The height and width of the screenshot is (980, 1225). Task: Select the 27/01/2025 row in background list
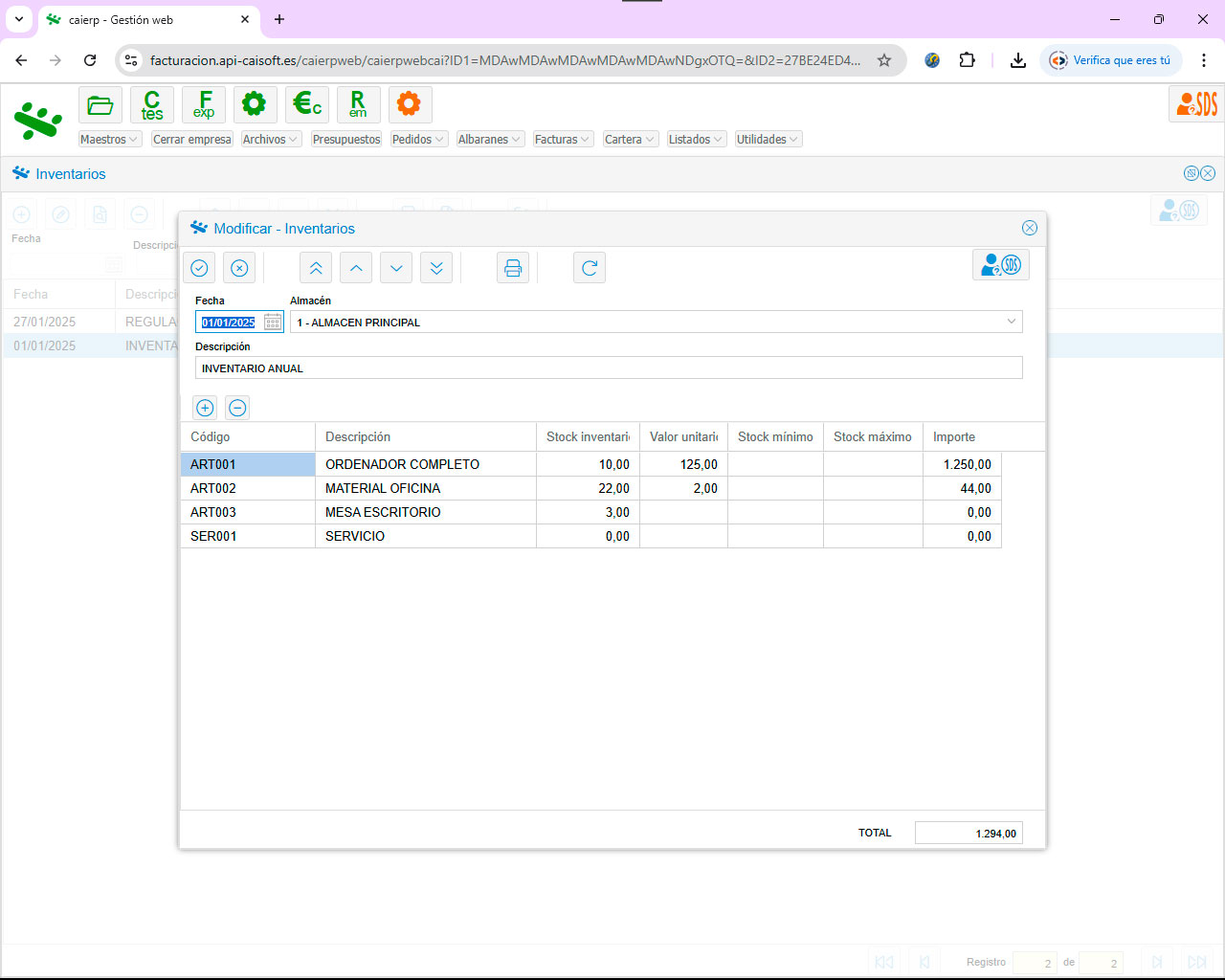tap(90, 322)
